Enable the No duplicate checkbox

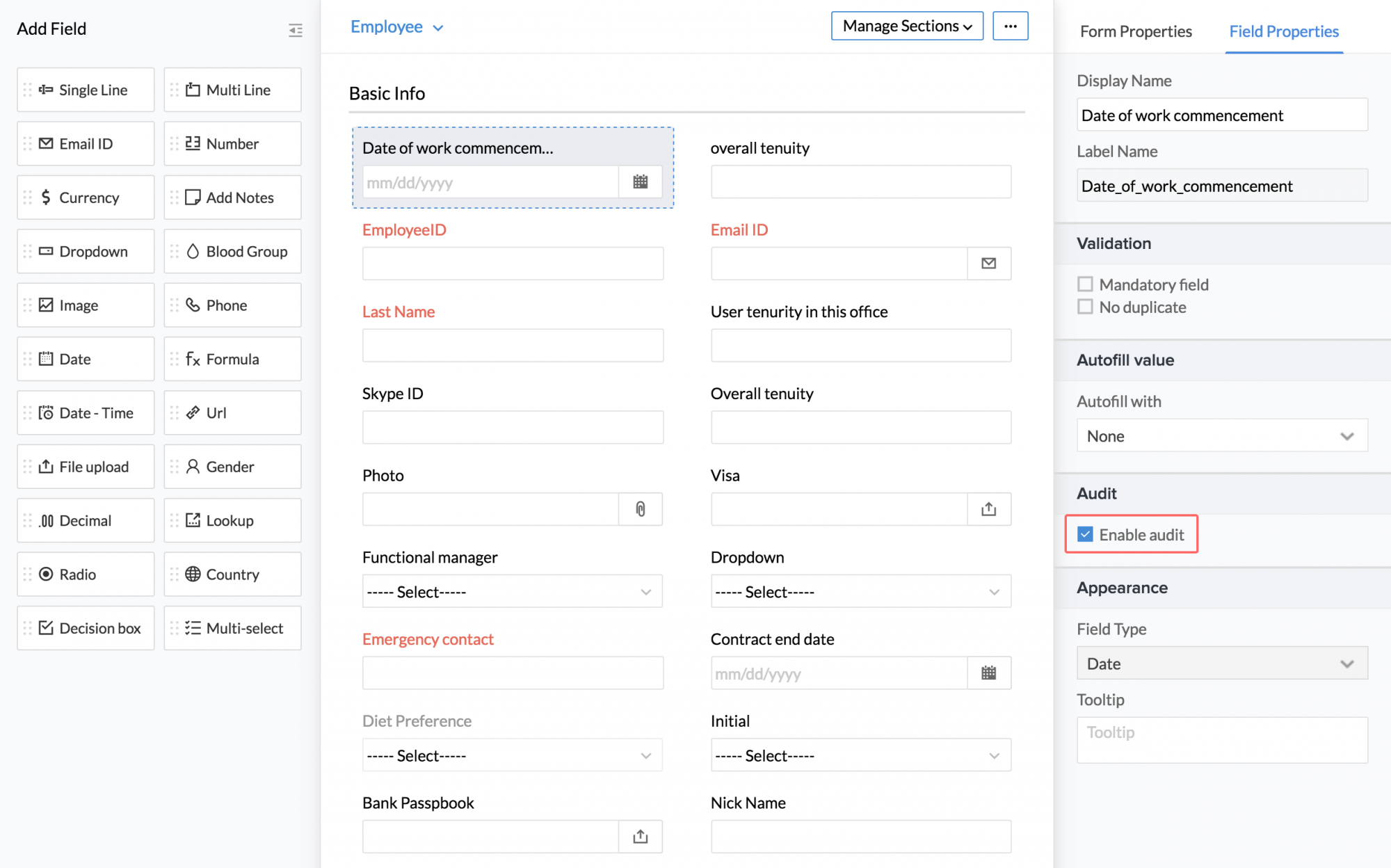pyautogui.click(x=1085, y=307)
